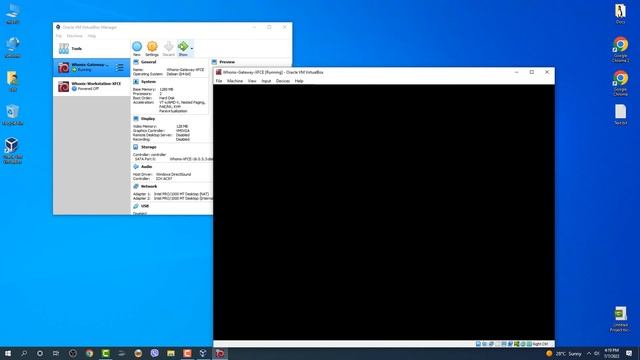Viewport: 640px width, 360px height.
Task: Open Settings gear in VirtualBox Manager toolbar
Action: pyautogui.click(x=152, y=47)
